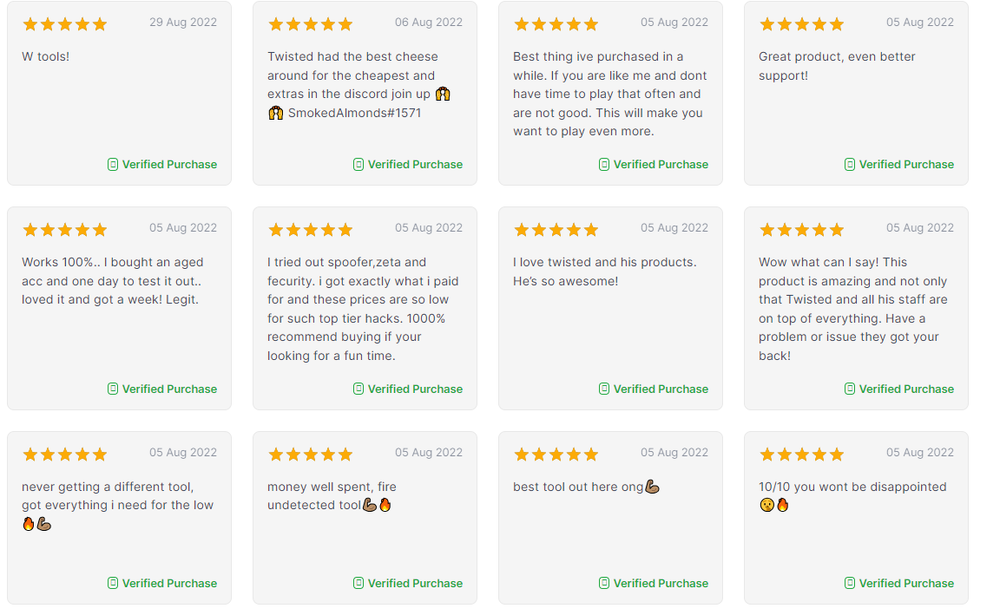
Task: Click the fire emoji in "money well spent" review
Action: (x=385, y=506)
